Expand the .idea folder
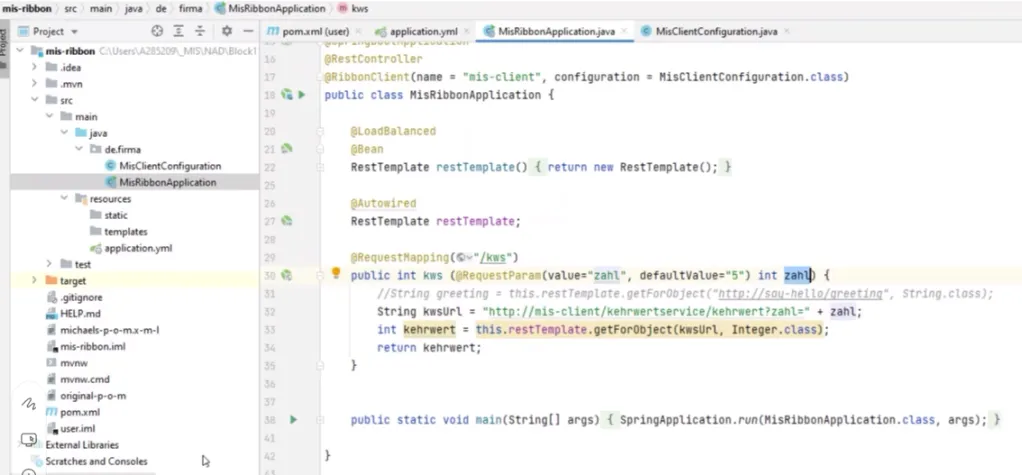1022x475 pixels. coord(35,67)
